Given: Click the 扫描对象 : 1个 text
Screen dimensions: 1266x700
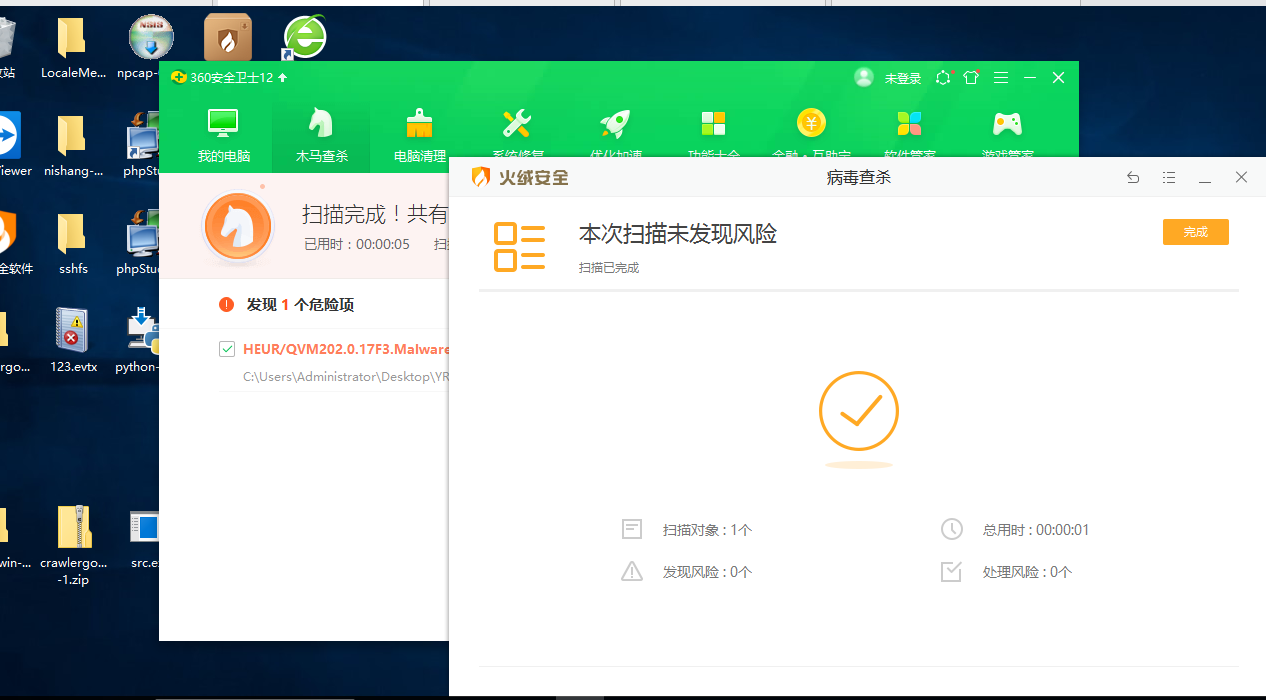Looking at the screenshot, I should [707, 530].
